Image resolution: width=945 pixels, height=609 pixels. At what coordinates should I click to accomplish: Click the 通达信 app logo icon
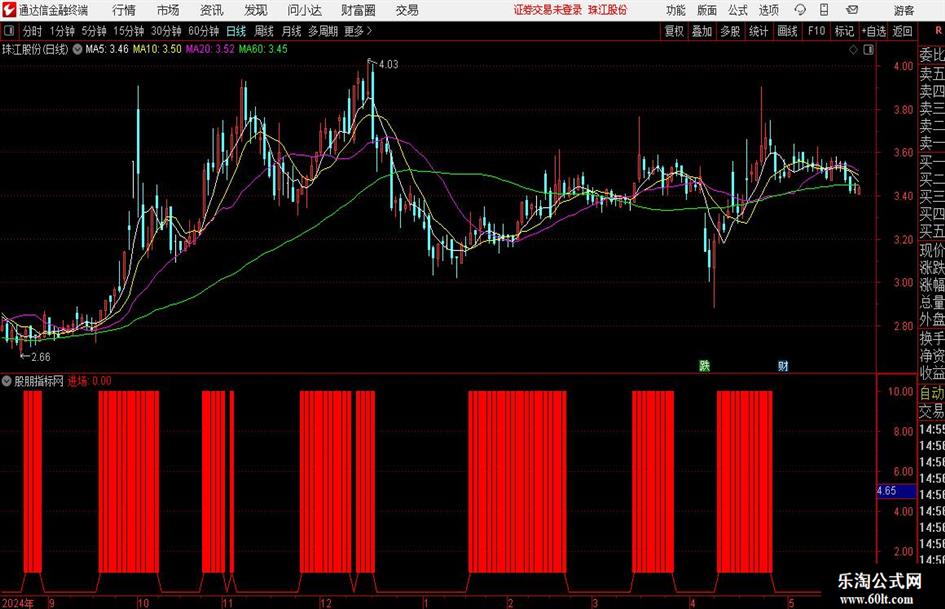pyautogui.click(x=8, y=10)
